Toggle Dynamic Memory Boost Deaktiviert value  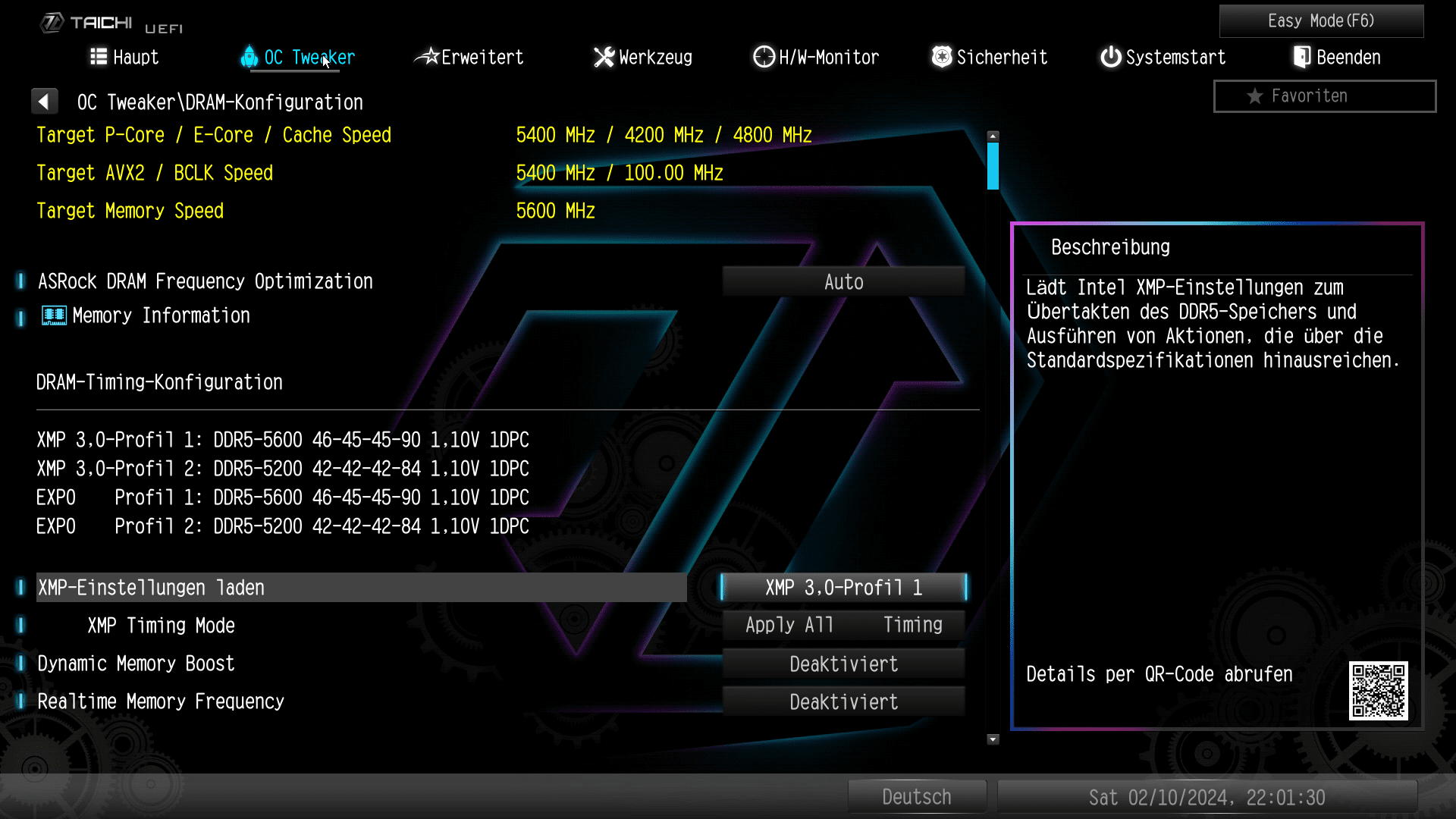843,664
